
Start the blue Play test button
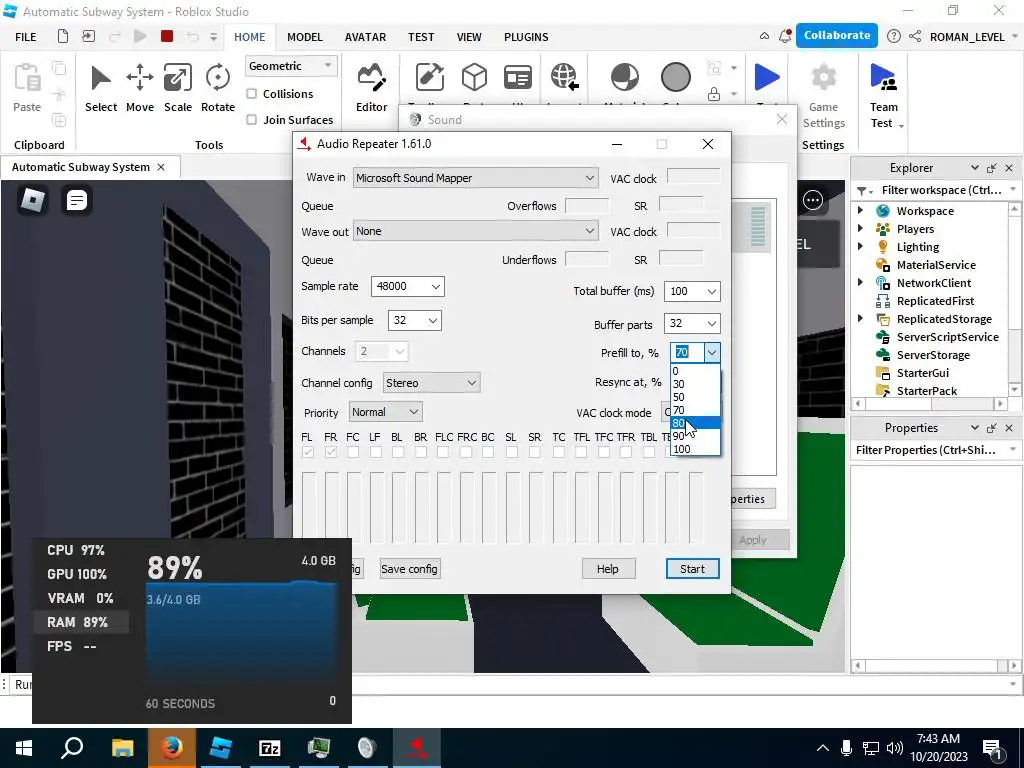point(767,78)
